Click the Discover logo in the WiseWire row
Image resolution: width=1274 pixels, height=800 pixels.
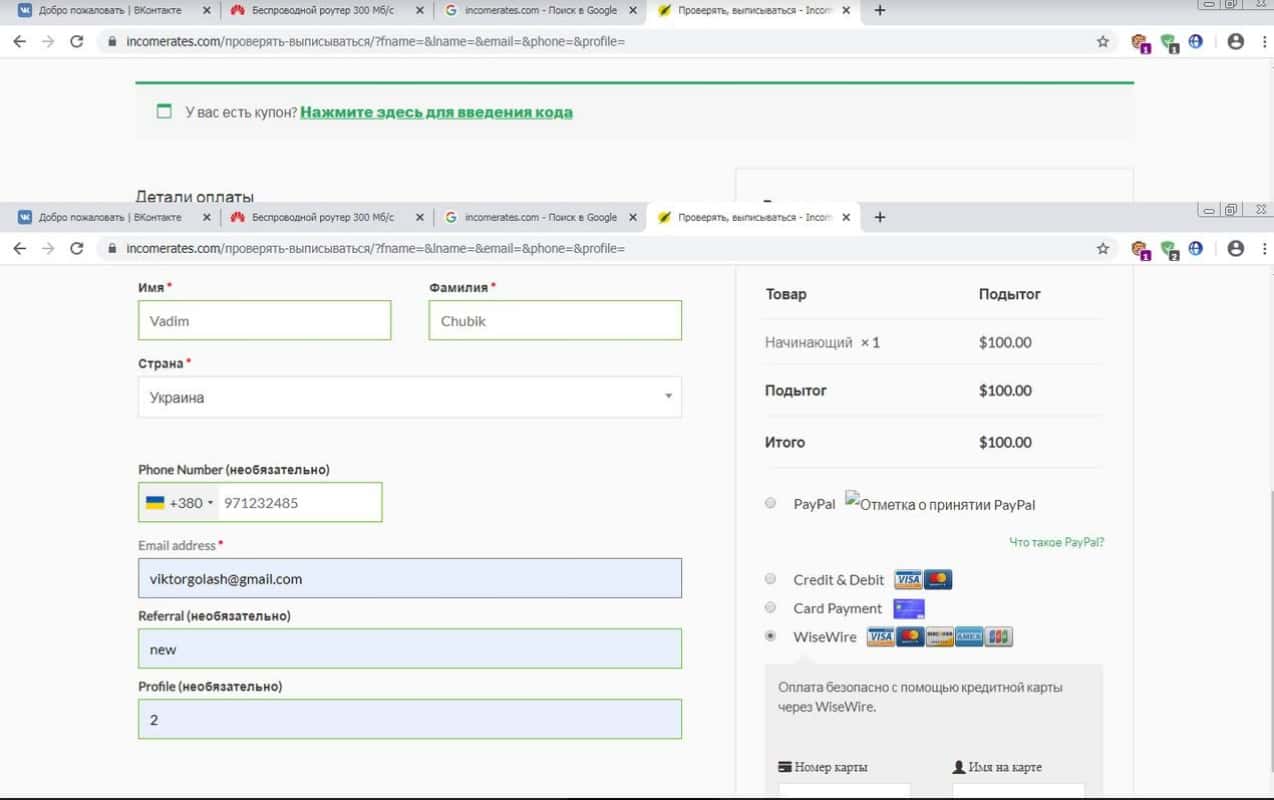(x=939, y=637)
